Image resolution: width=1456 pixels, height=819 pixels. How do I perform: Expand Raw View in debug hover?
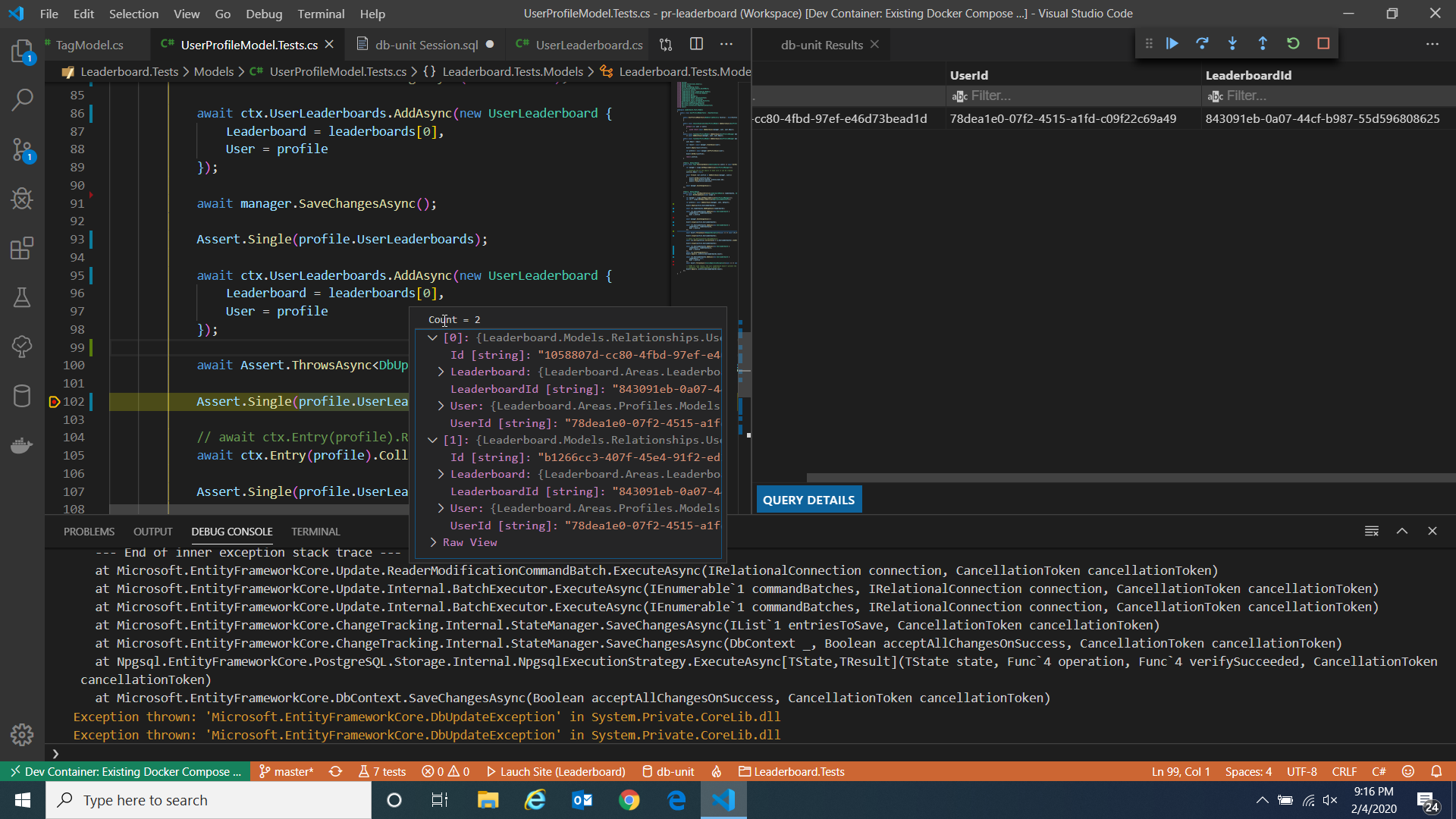tap(433, 543)
